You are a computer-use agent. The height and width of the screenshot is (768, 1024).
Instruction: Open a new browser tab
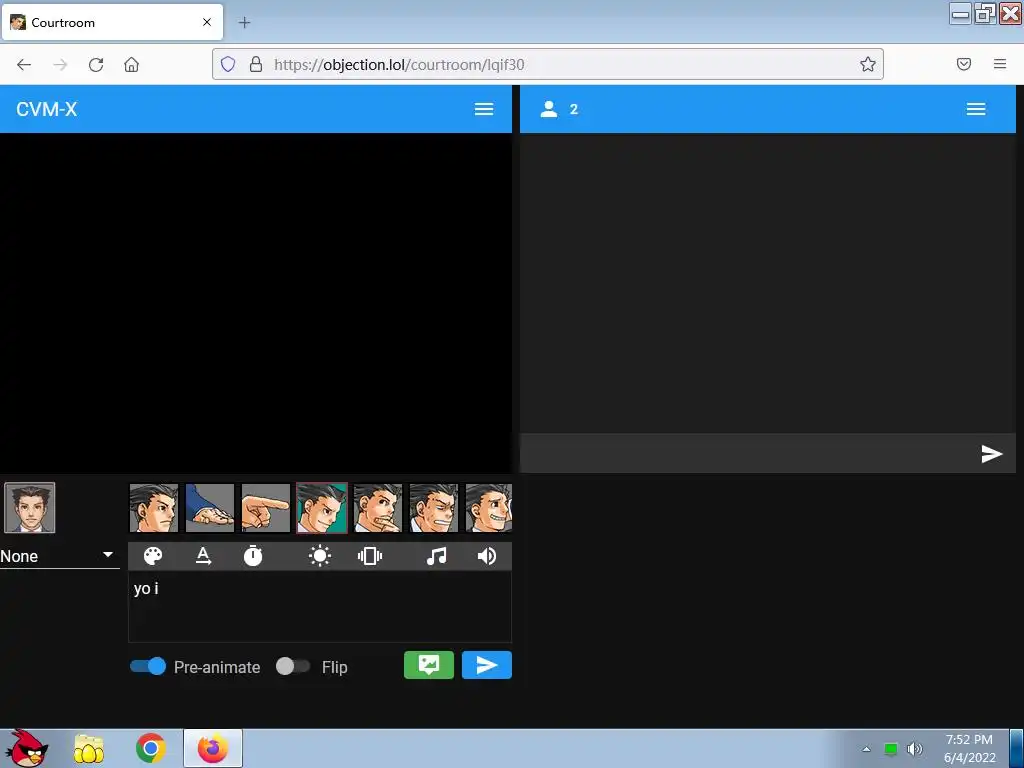[x=244, y=23]
